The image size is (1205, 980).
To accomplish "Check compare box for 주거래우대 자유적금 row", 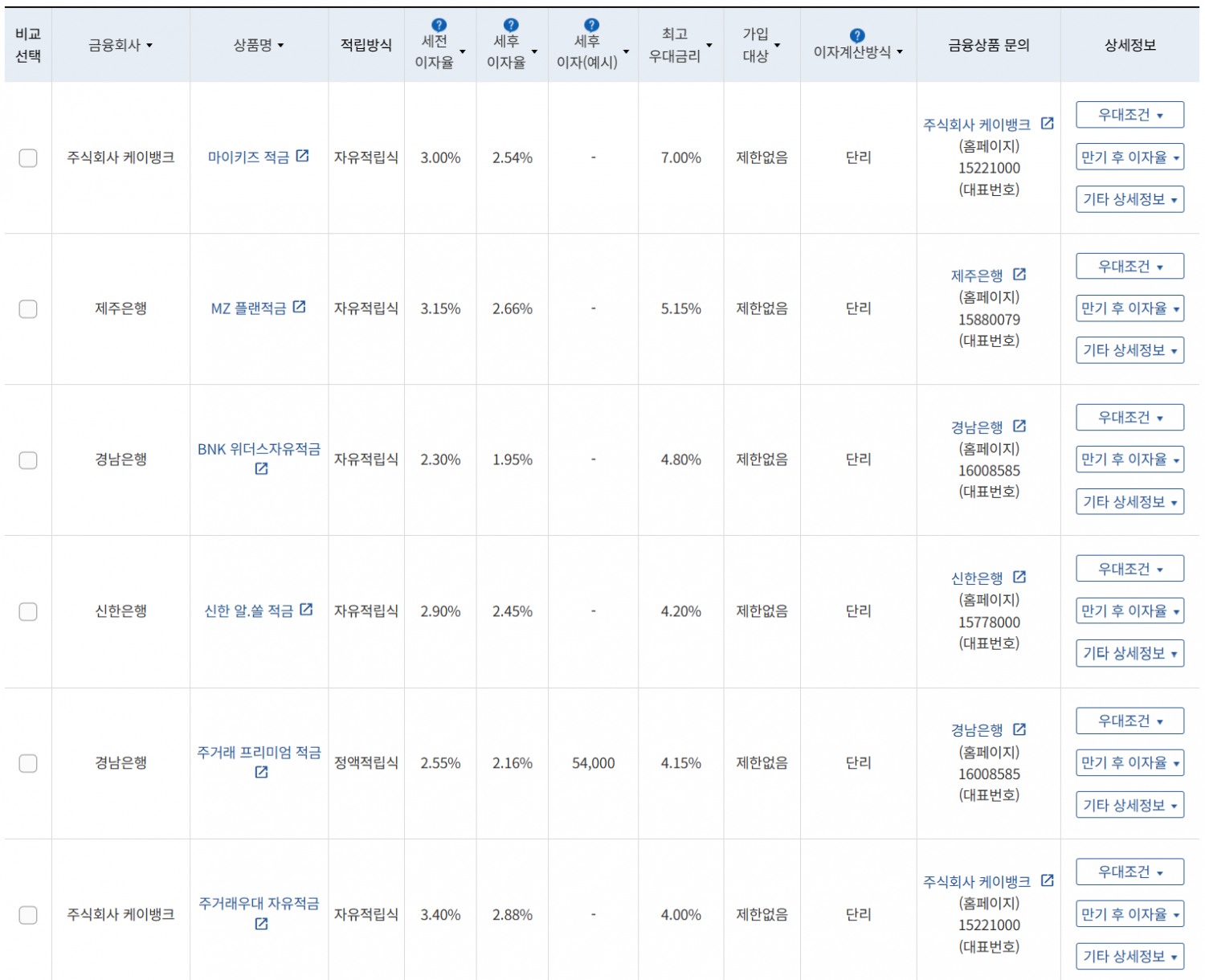I will pos(28,915).
